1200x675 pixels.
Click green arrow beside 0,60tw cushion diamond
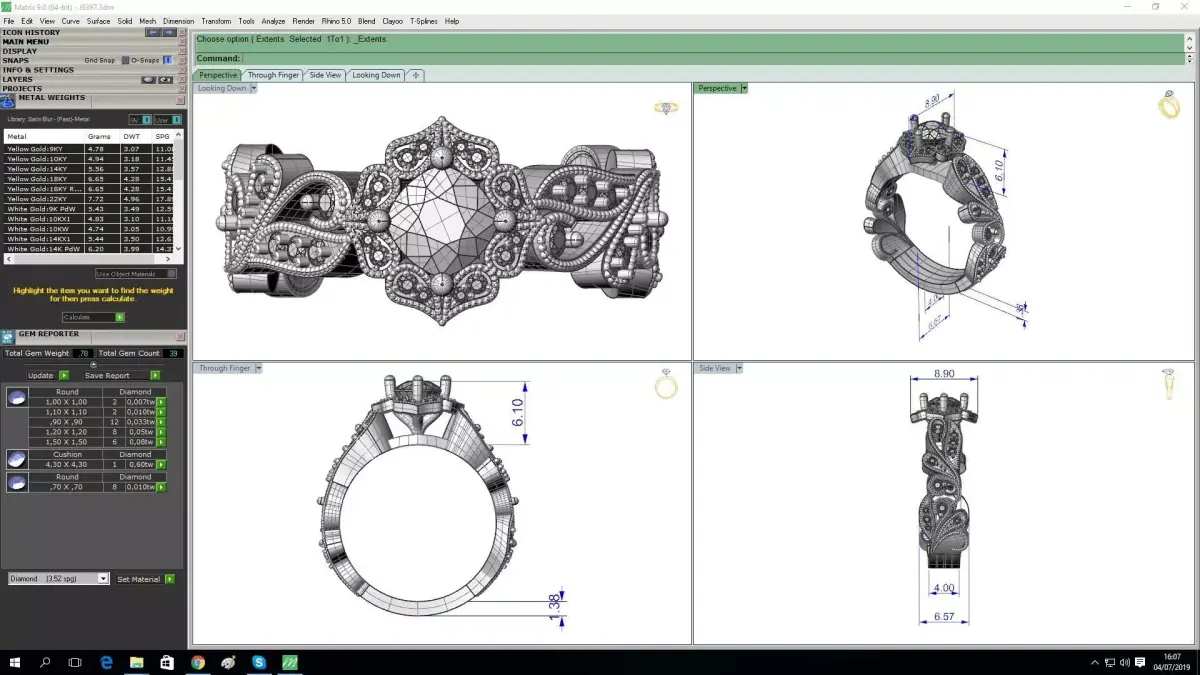tap(161, 465)
